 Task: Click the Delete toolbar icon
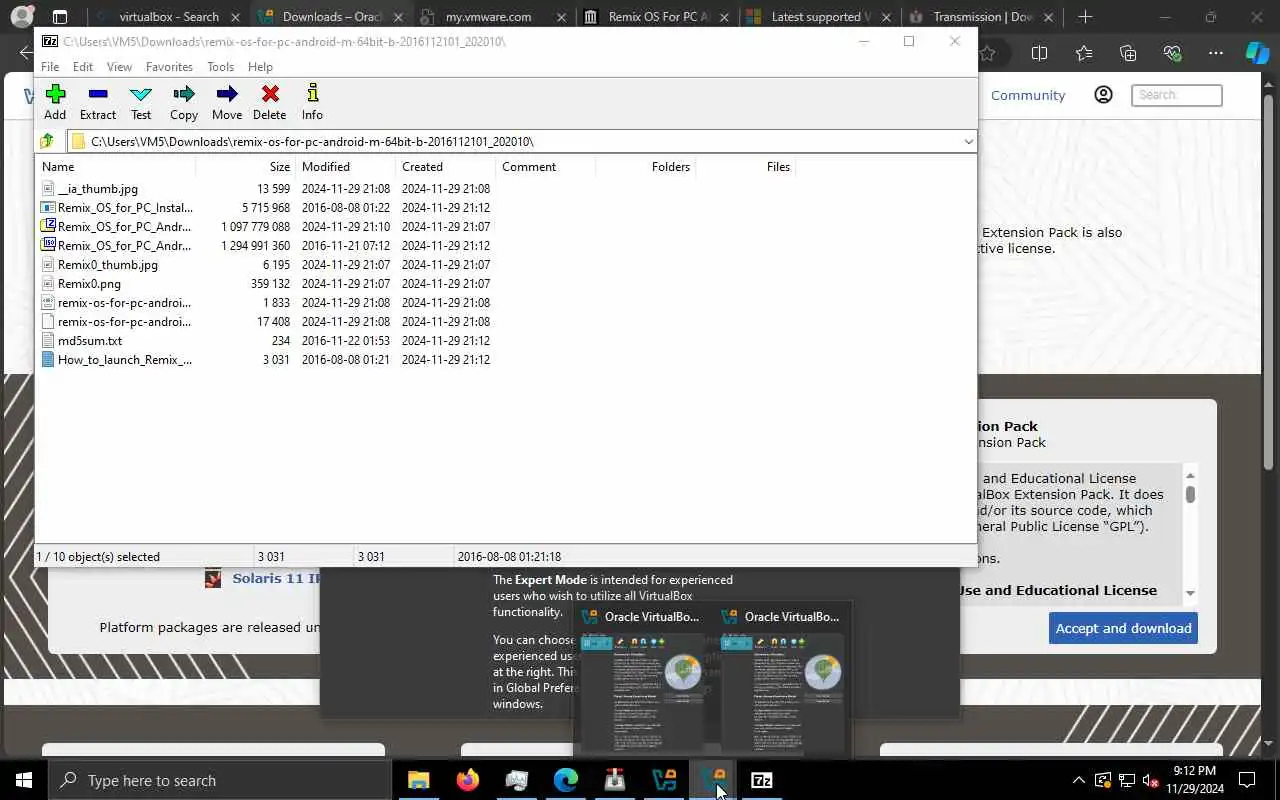tap(270, 102)
